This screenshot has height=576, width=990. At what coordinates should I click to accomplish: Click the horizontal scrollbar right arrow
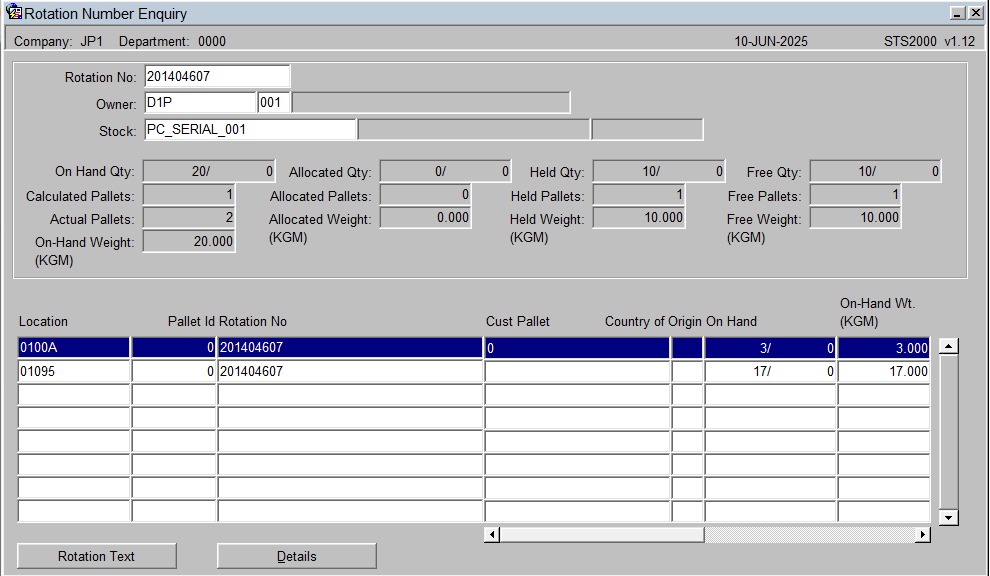click(x=922, y=534)
